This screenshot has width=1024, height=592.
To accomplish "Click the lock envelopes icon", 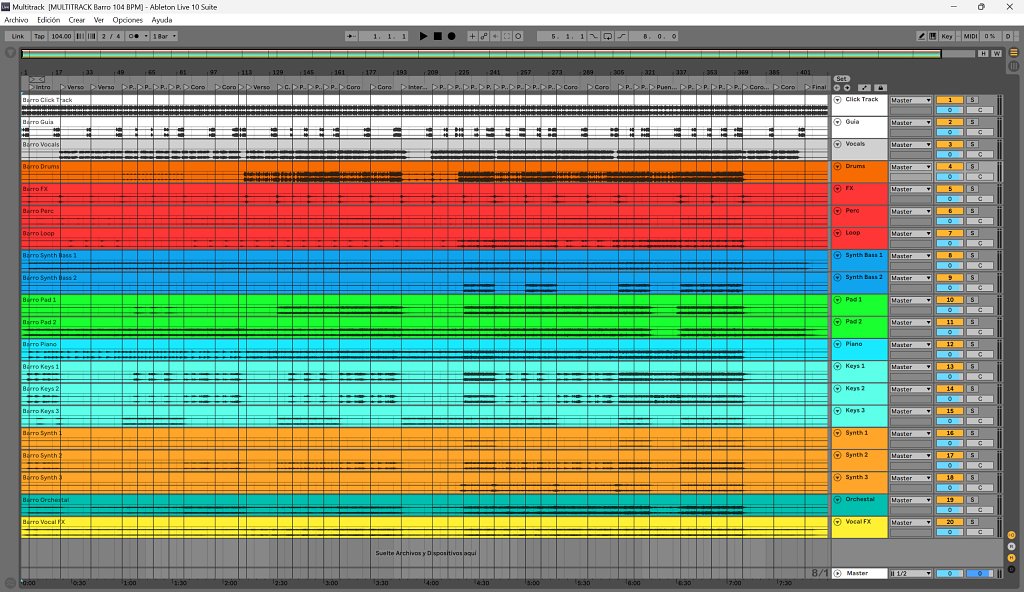I will tap(880, 88).
